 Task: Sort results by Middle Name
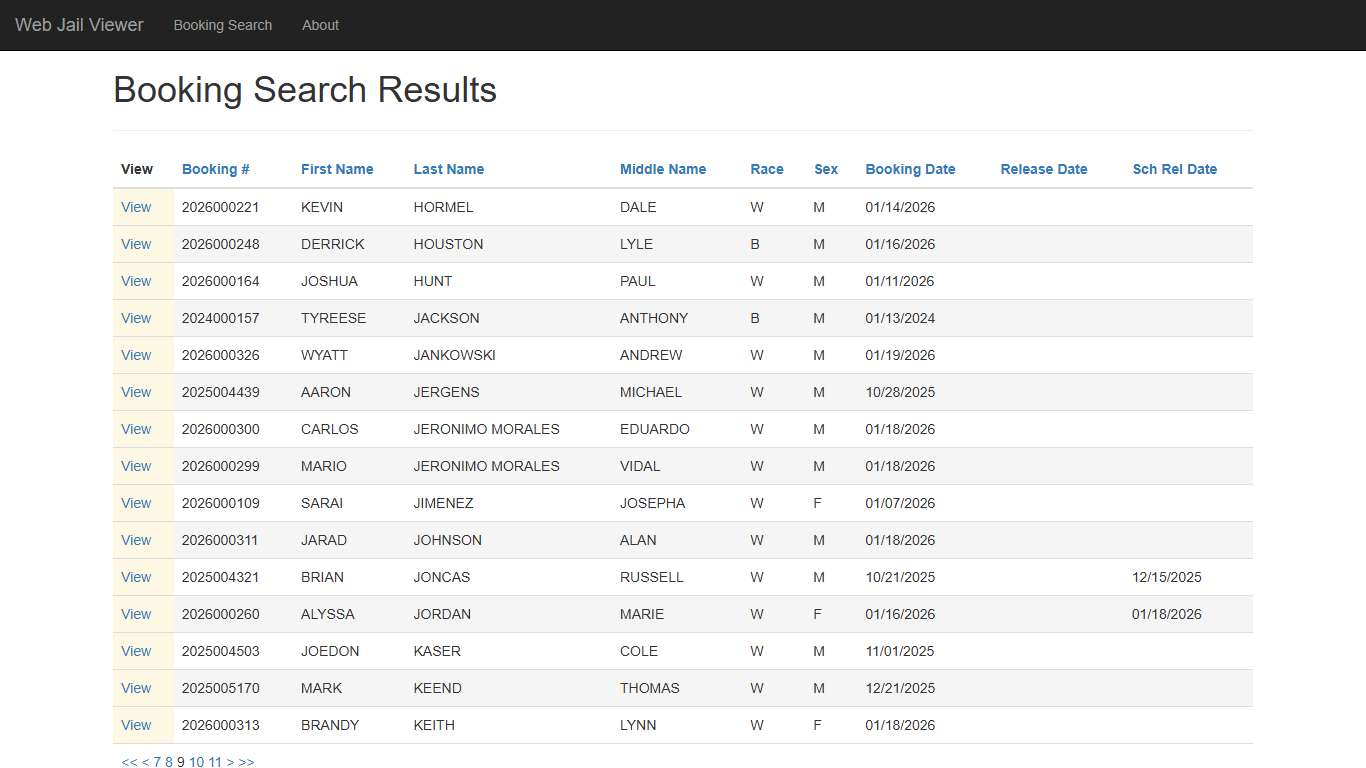tap(662, 169)
